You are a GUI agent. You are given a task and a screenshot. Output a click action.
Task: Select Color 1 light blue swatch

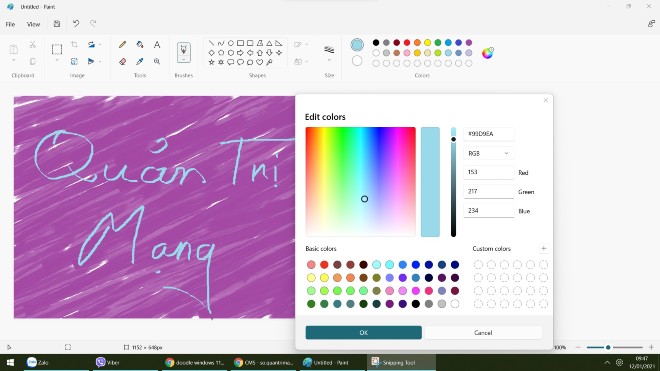[357, 45]
